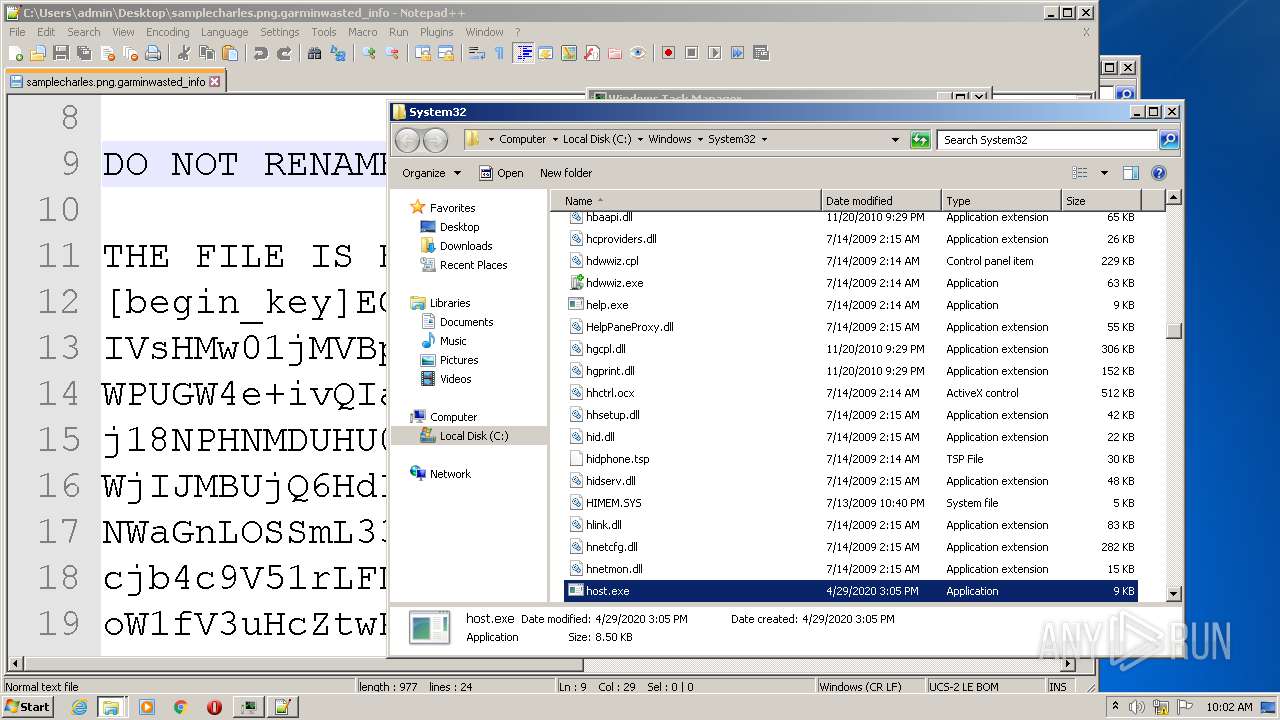Click the Redo arrow icon
The height and width of the screenshot is (720, 1280).
click(x=284, y=53)
